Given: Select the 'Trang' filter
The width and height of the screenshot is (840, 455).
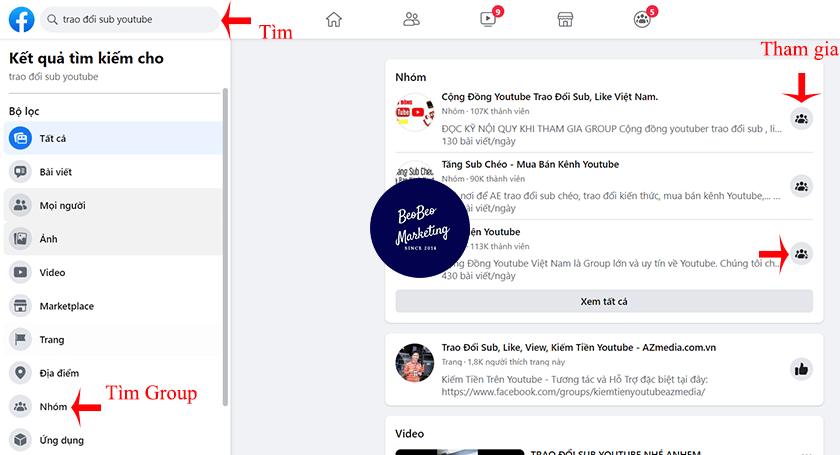Looking at the screenshot, I should [113, 340].
